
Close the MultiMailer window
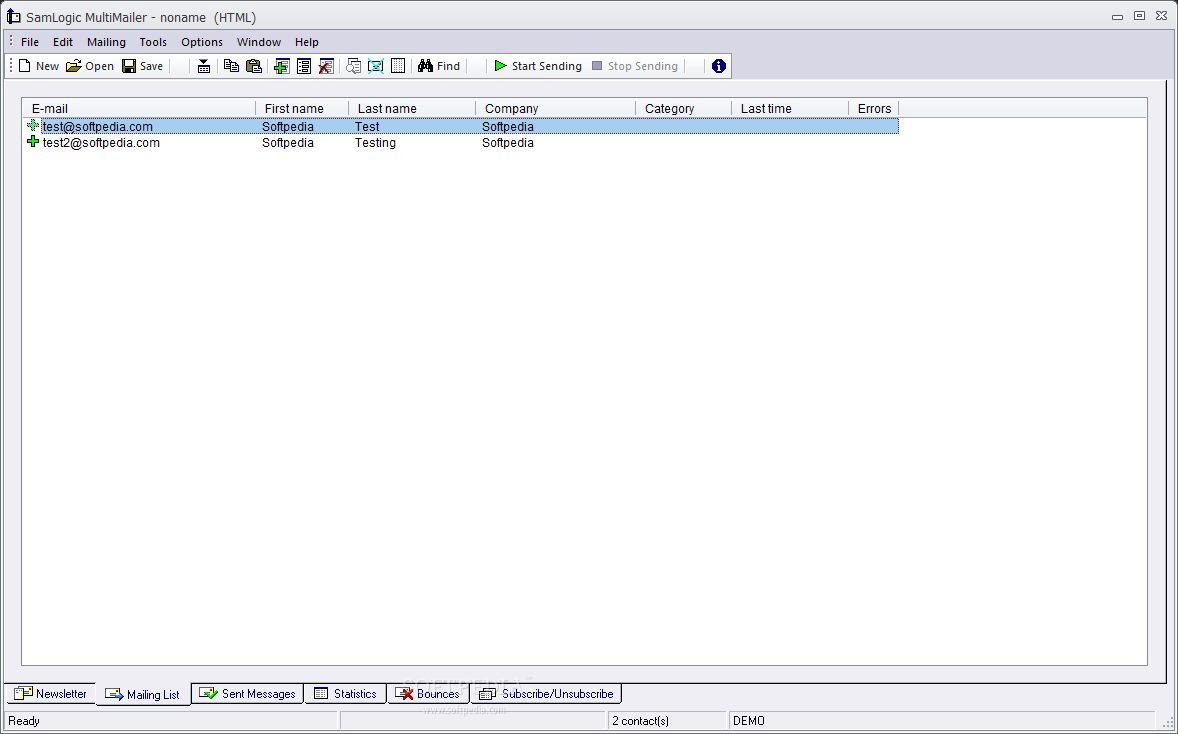1161,16
